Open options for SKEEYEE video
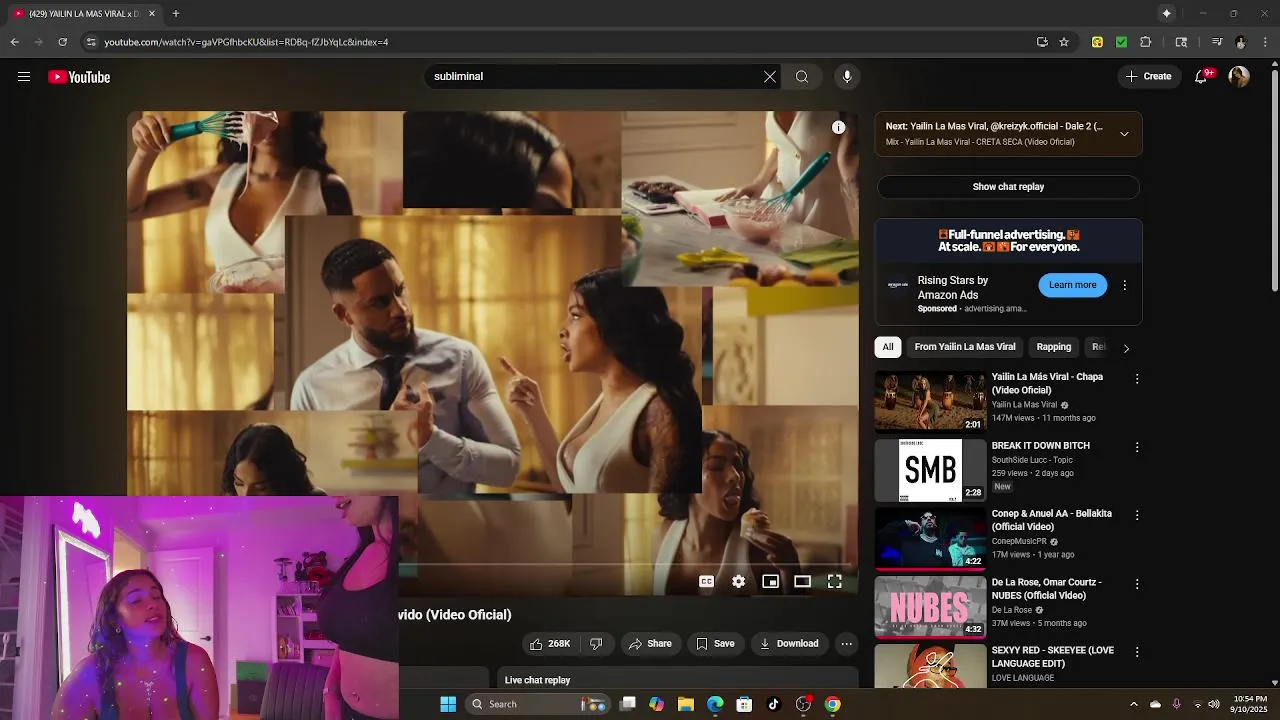 pos(1137,652)
